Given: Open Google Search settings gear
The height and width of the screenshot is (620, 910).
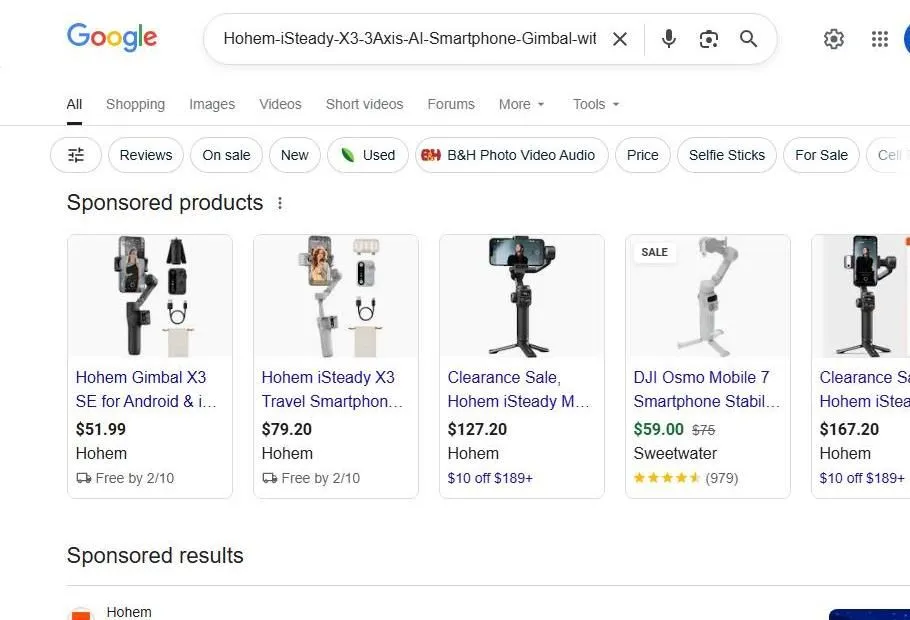Looking at the screenshot, I should coord(834,39).
